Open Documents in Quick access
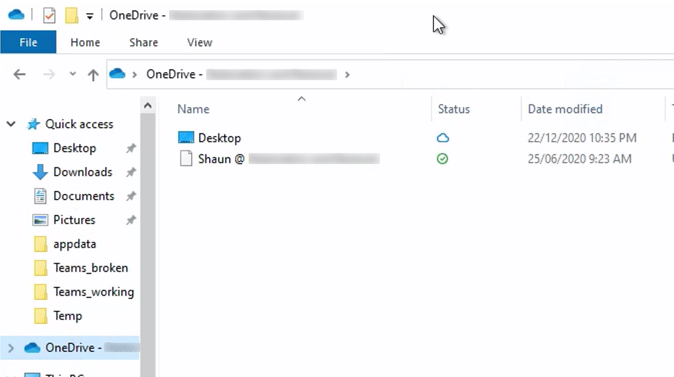This screenshot has height=377, width=674. point(84,196)
